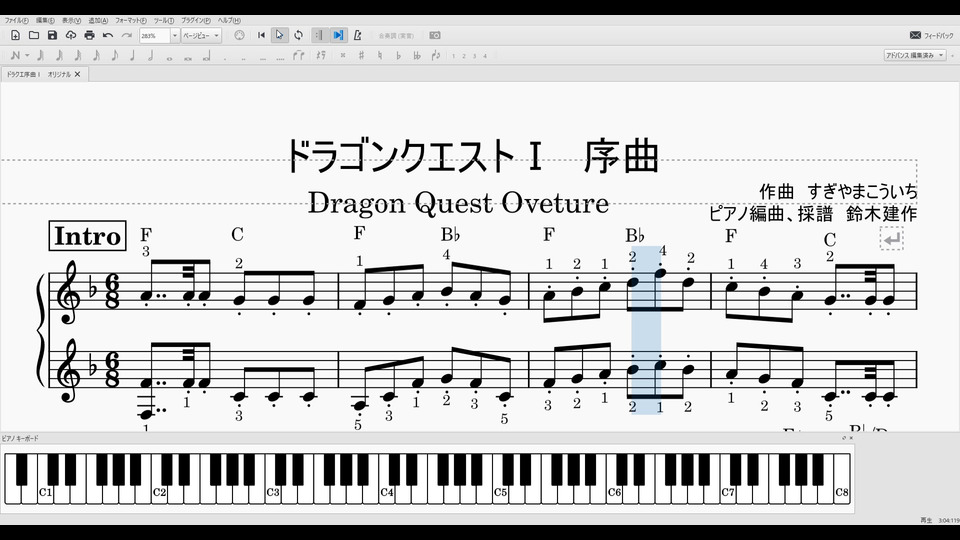Open the zoom level dropdown arrow
960x540 pixels.
coord(174,36)
